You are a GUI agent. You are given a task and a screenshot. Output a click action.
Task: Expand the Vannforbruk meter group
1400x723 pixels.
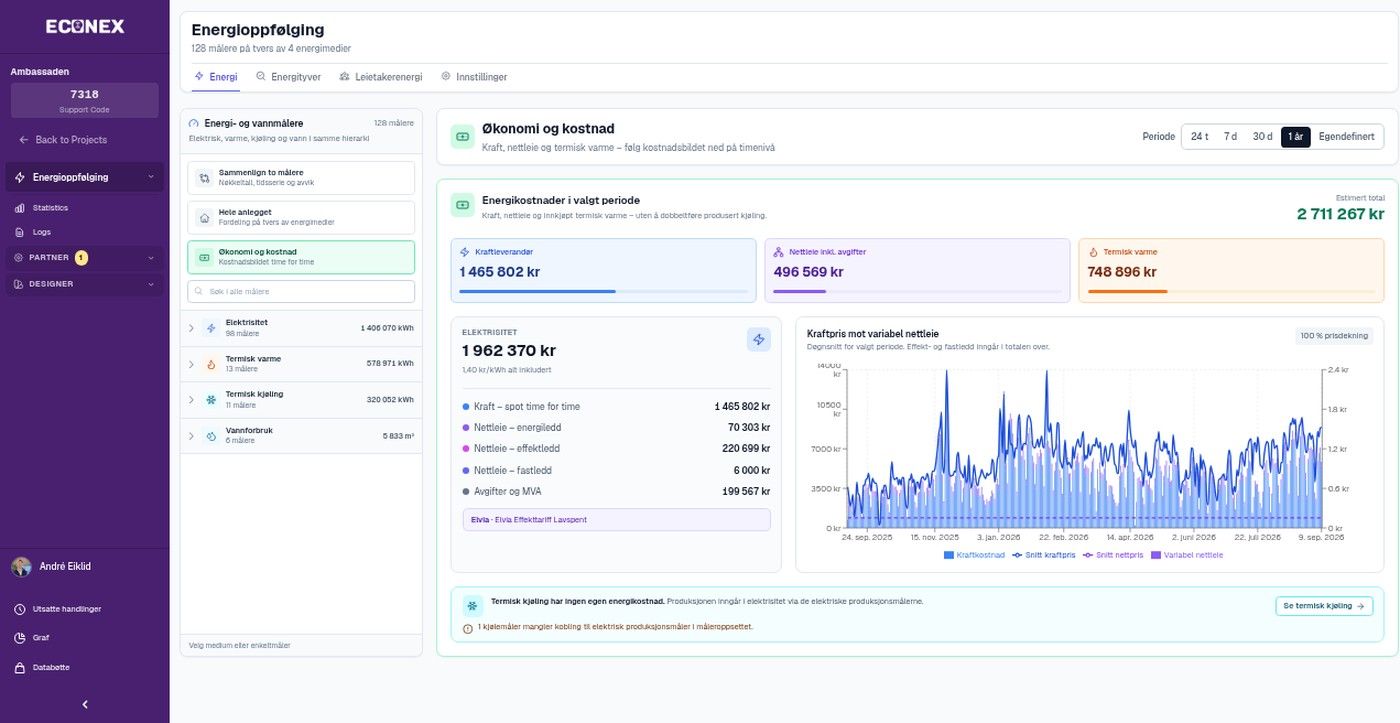(191, 436)
